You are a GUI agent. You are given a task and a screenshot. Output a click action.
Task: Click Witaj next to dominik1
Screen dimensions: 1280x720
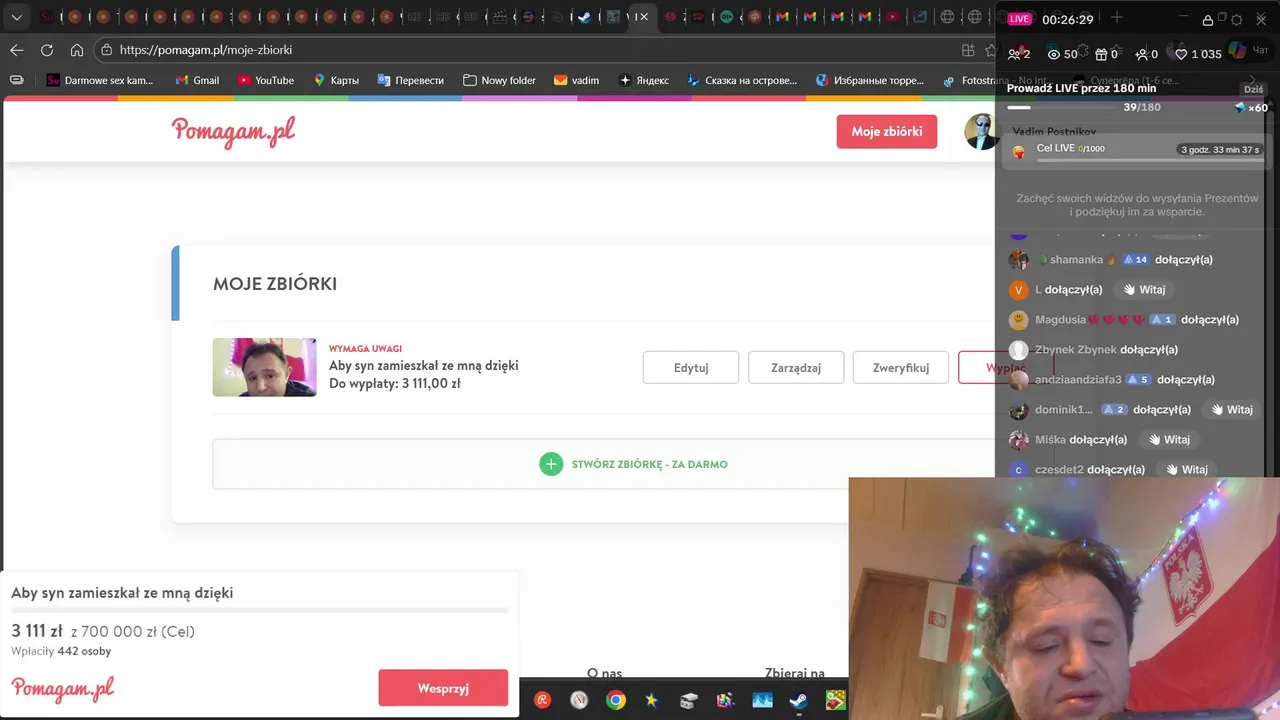coord(1231,410)
